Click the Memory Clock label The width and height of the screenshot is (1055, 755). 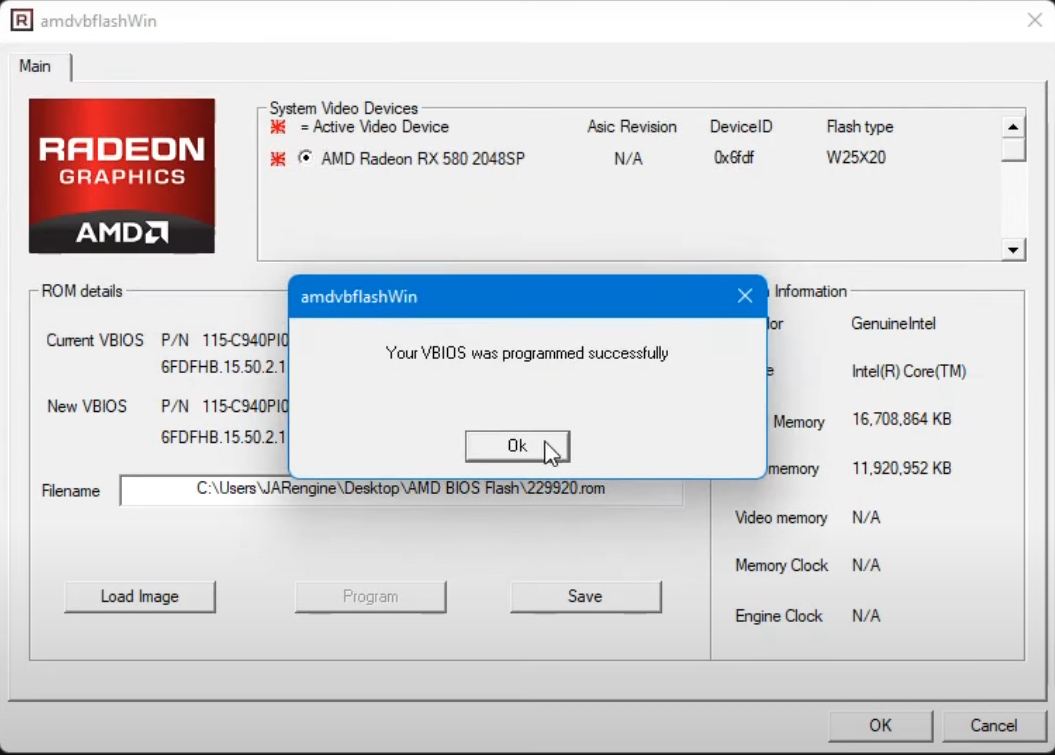click(x=781, y=565)
